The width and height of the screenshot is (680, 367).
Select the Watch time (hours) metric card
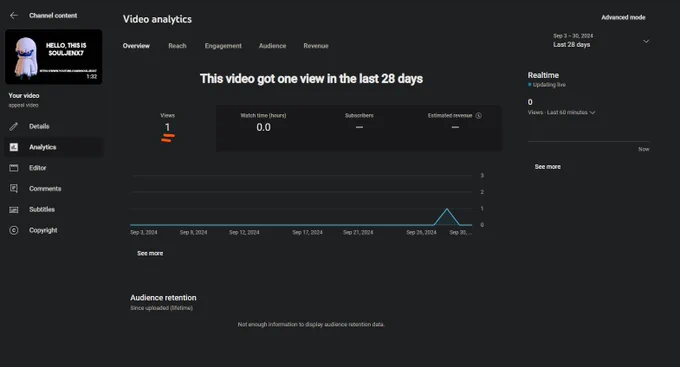click(x=263, y=128)
